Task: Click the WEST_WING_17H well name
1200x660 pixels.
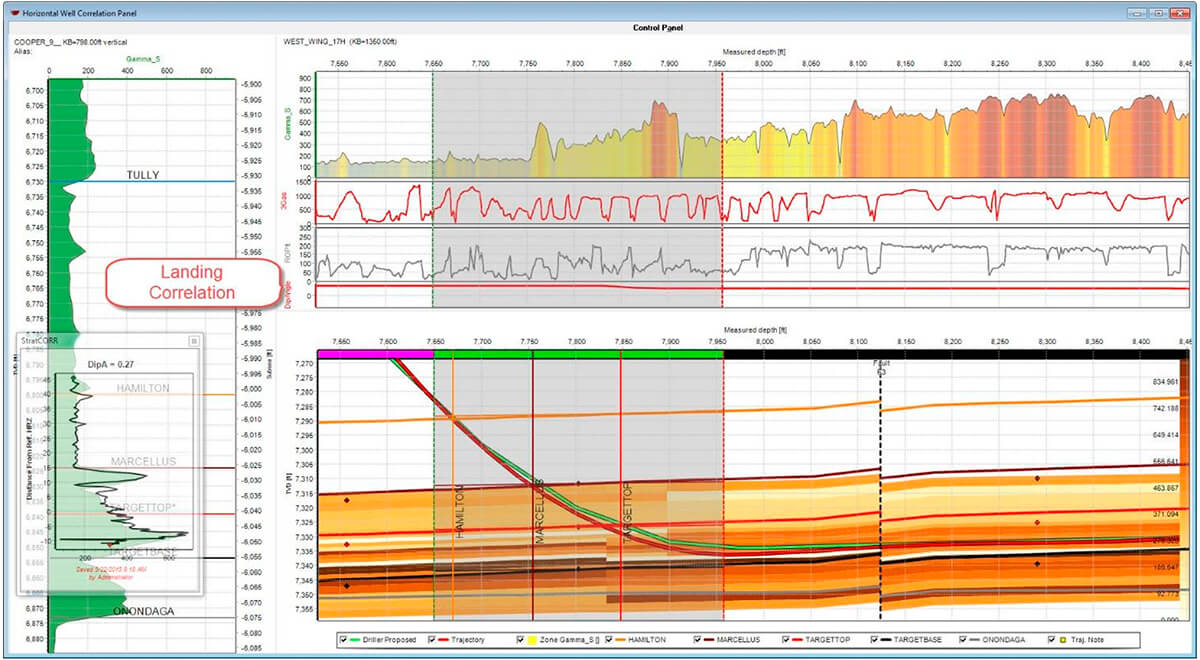Action: pos(313,43)
